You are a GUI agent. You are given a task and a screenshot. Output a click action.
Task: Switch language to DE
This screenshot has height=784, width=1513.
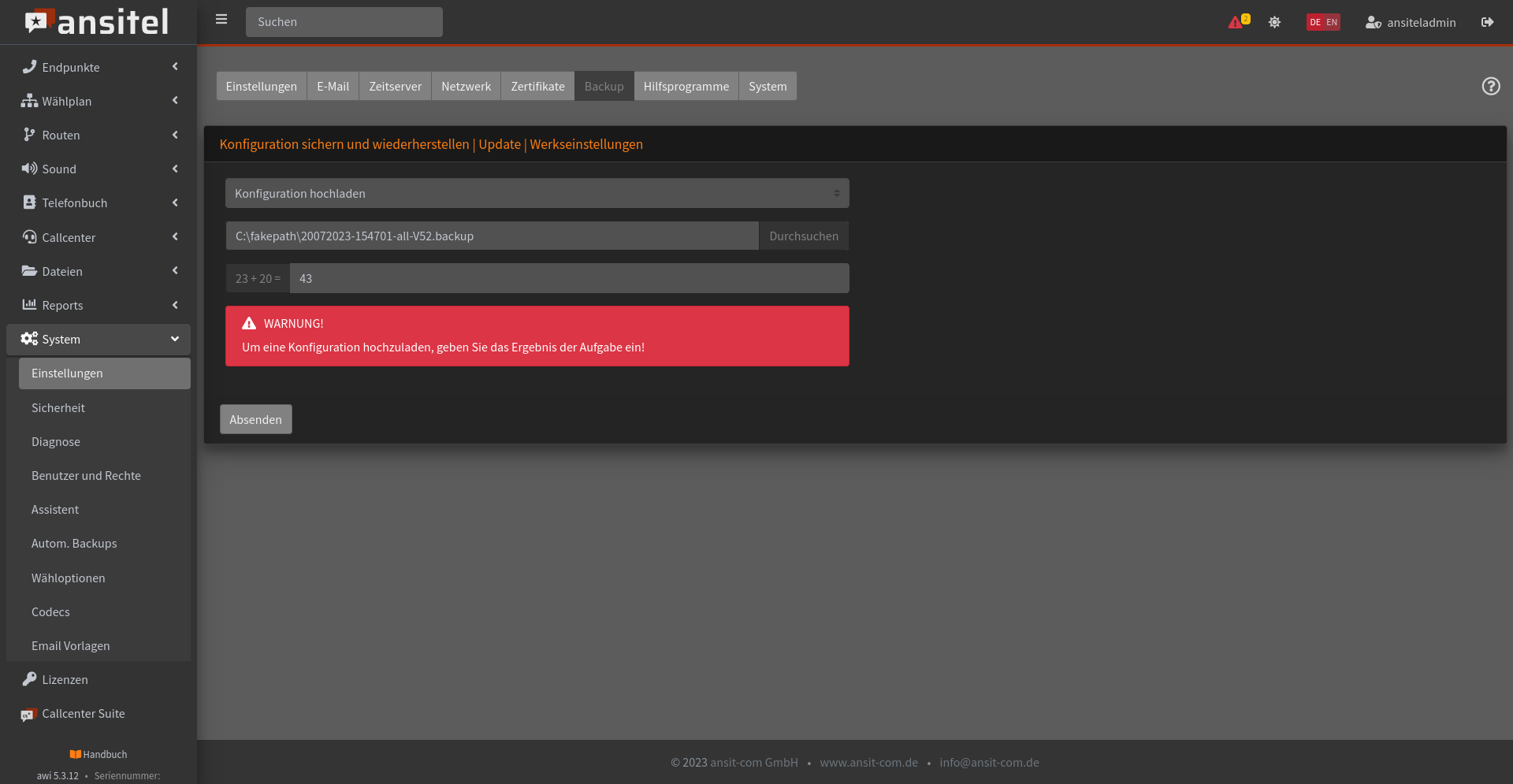click(1314, 22)
